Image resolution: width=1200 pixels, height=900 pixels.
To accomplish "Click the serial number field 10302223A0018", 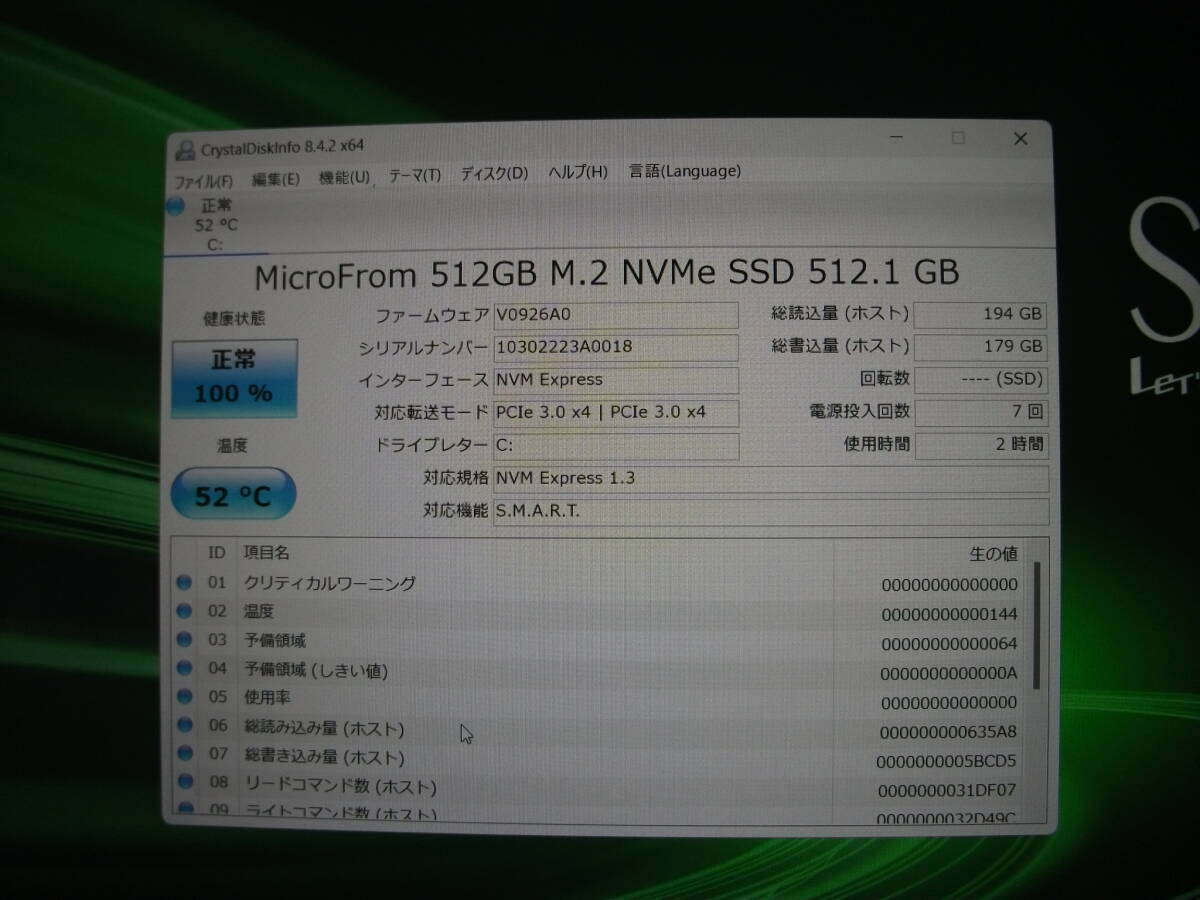I will pyautogui.click(x=616, y=347).
